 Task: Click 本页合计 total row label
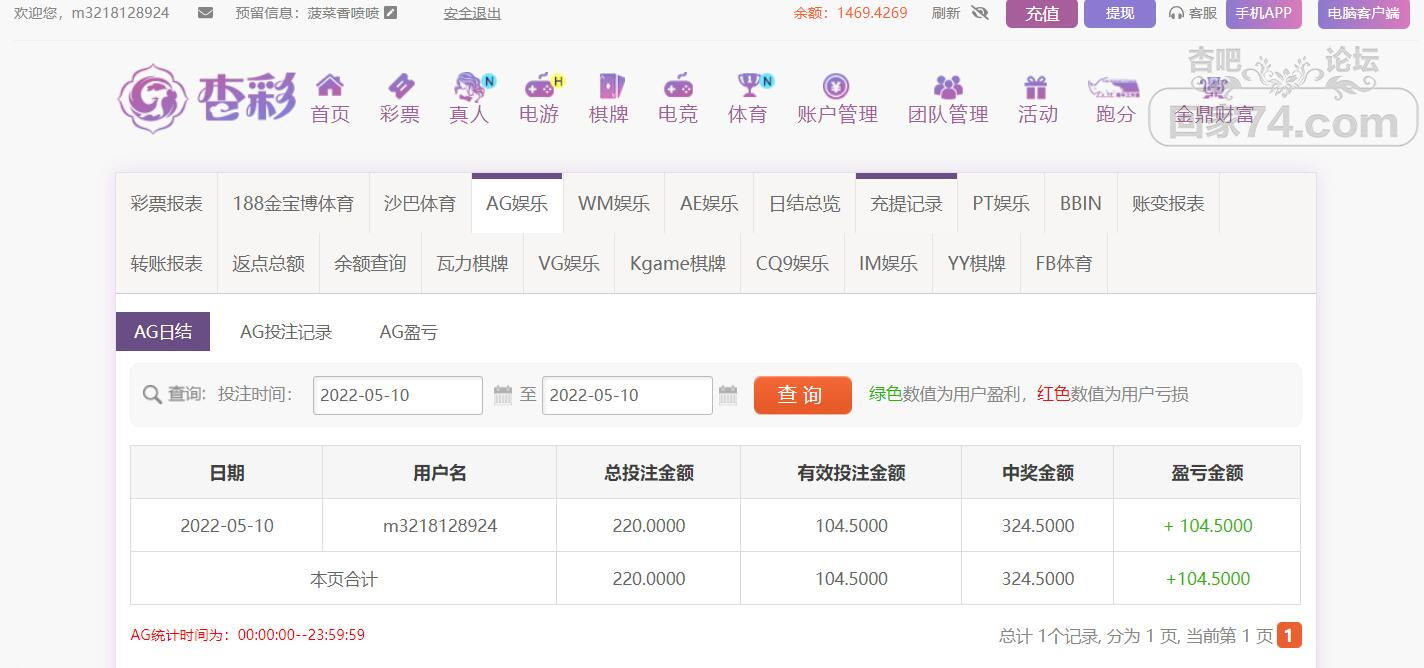(344, 579)
